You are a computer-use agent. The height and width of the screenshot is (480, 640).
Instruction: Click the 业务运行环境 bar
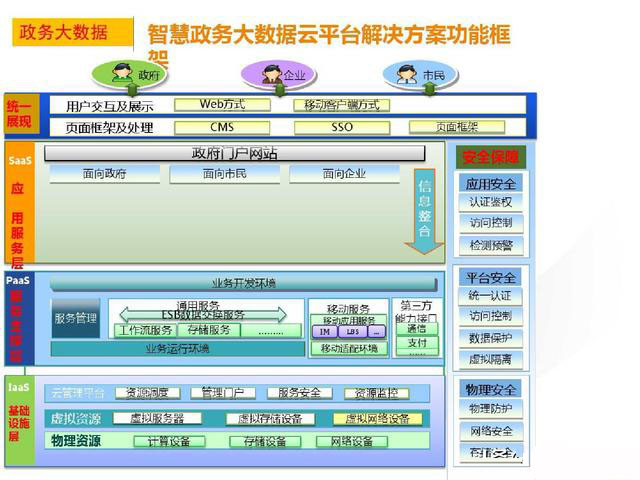177,349
